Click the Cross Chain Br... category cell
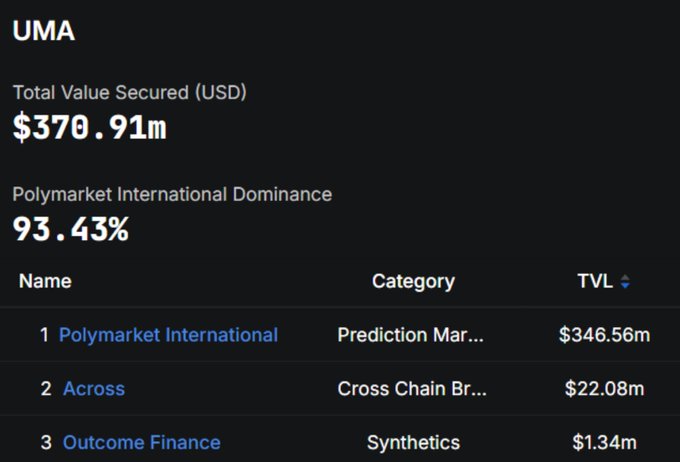680x462 pixels. [x=412, y=389]
